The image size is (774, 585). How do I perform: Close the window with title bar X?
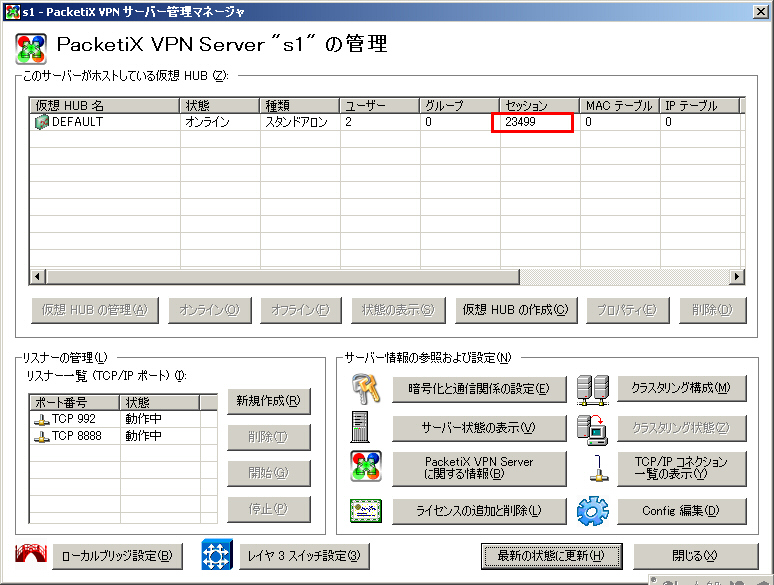pyautogui.click(x=761, y=11)
